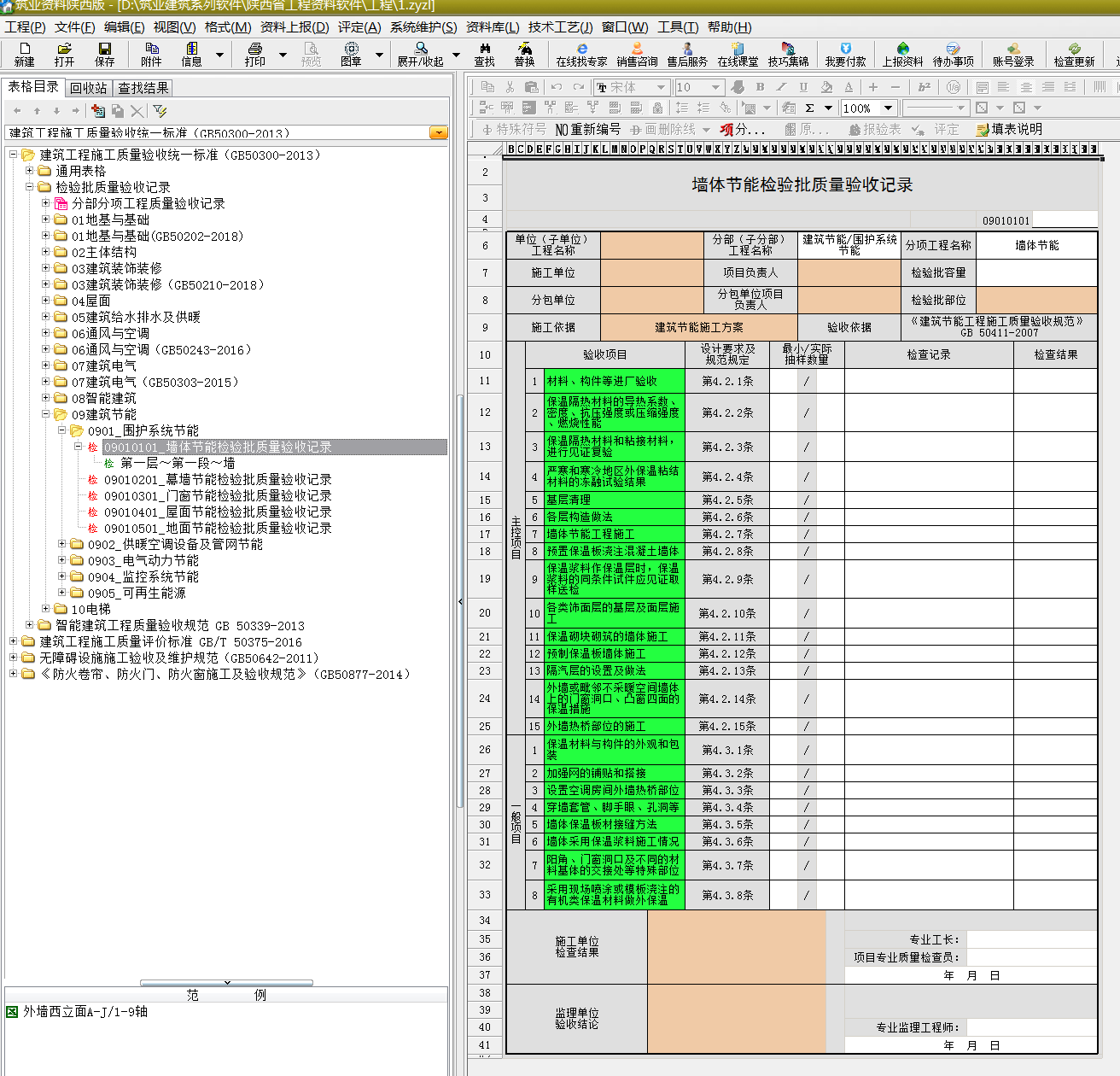The height and width of the screenshot is (1076, 1120).
Task: Open 在线找专家 online expert
Action: coord(582,55)
